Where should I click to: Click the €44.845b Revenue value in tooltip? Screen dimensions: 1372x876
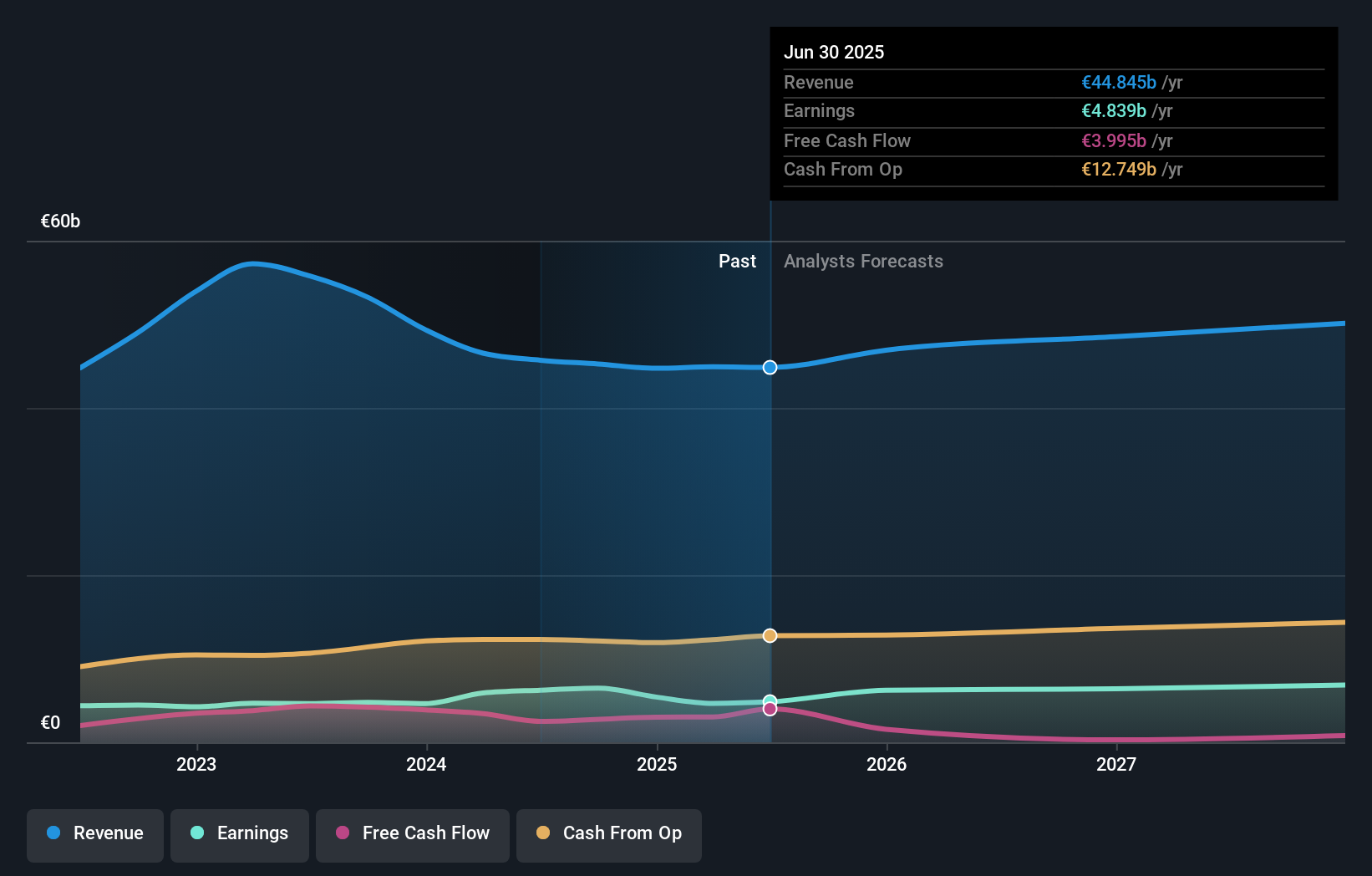pyautogui.click(x=1119, y=82)
